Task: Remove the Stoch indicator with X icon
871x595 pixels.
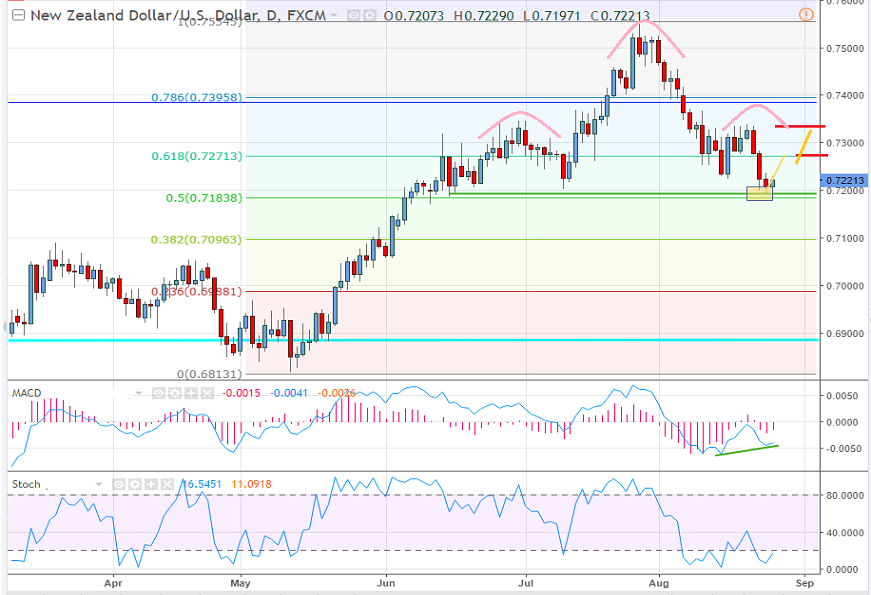Action: (167, 484)
